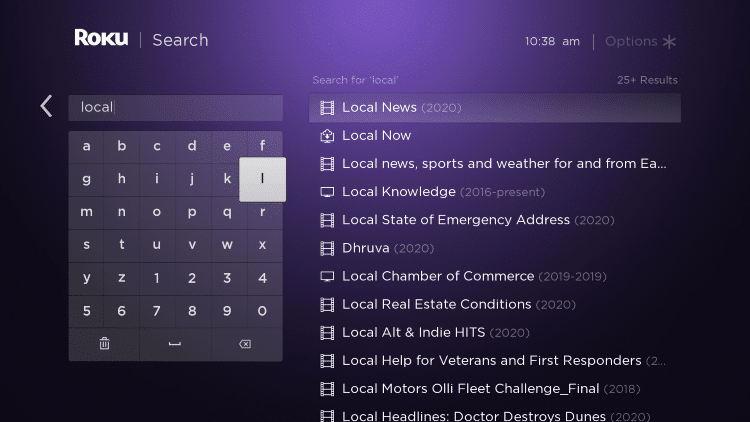Select the Local News (2020) result
This screenshot has height=422, width=750.
(x=495, y=108)
